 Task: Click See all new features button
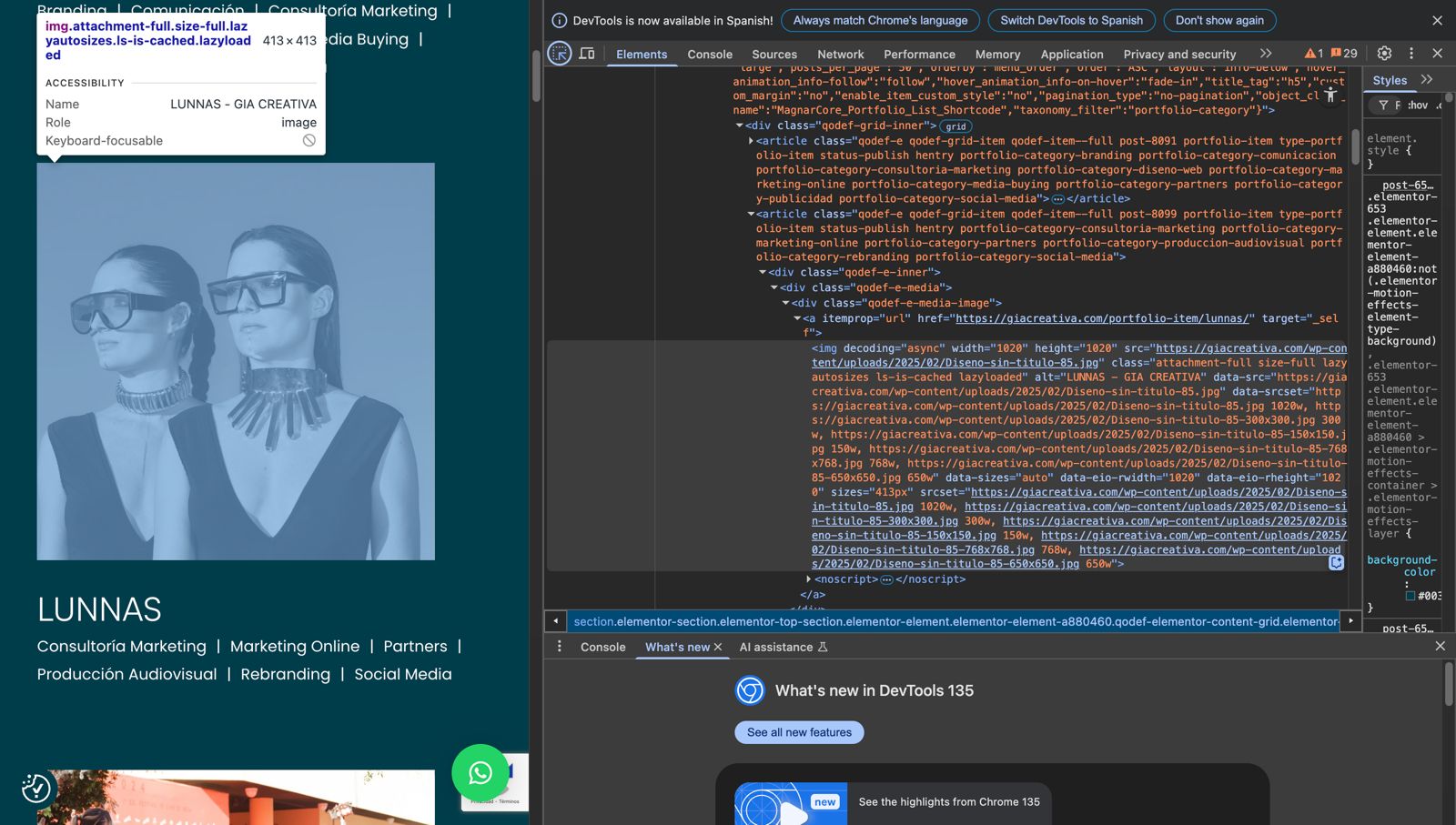[x=799, y=732]
